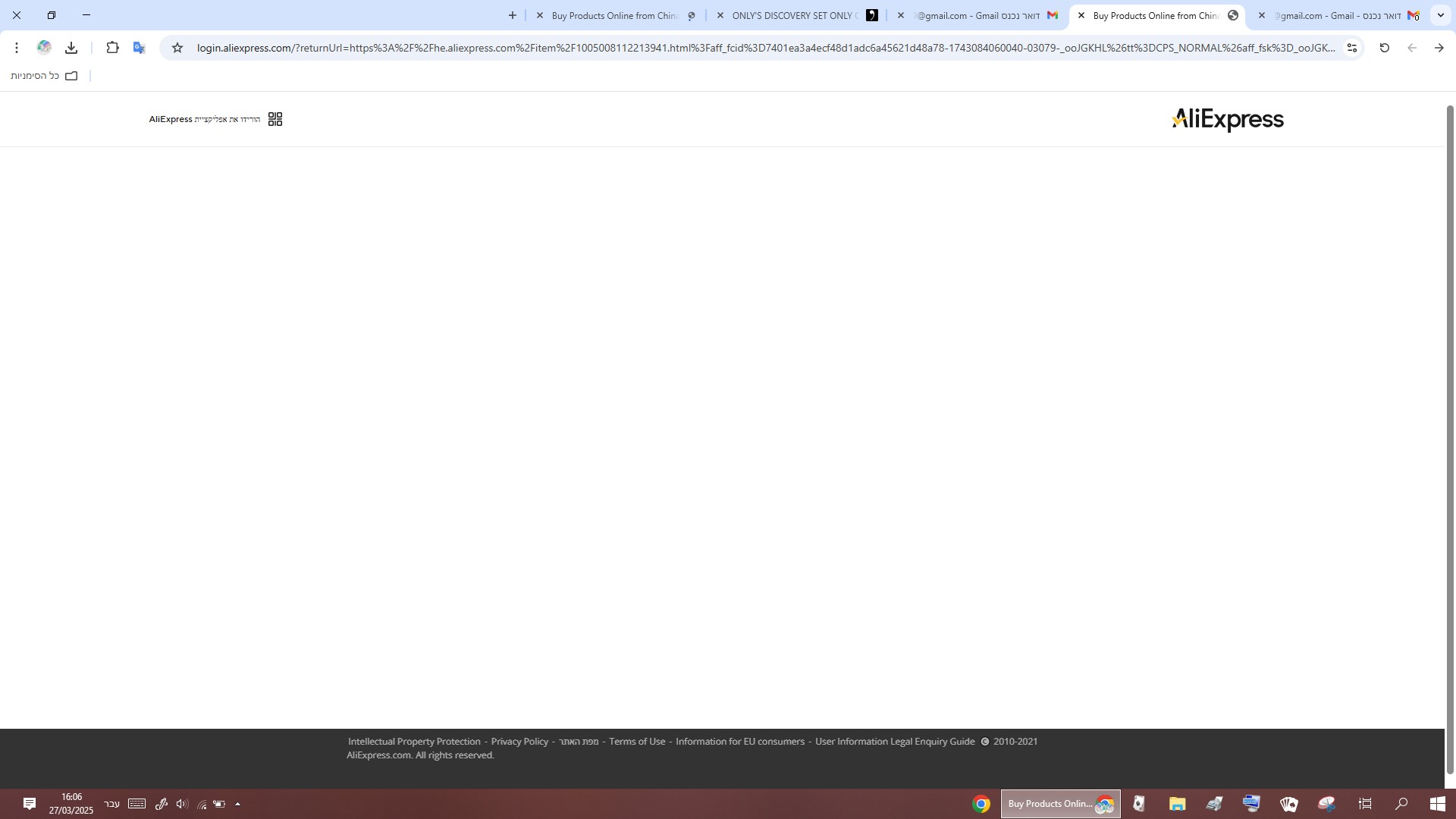Open the site info tune icon
Viewport: 1456px width, 819px height.
click(x=1351, y=48)
